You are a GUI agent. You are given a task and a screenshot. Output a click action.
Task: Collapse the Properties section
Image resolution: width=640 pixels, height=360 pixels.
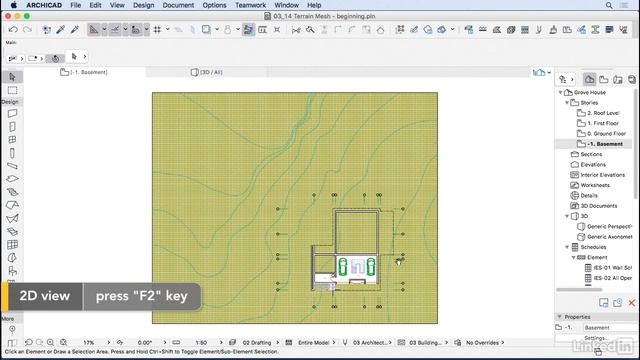[560, 317]
